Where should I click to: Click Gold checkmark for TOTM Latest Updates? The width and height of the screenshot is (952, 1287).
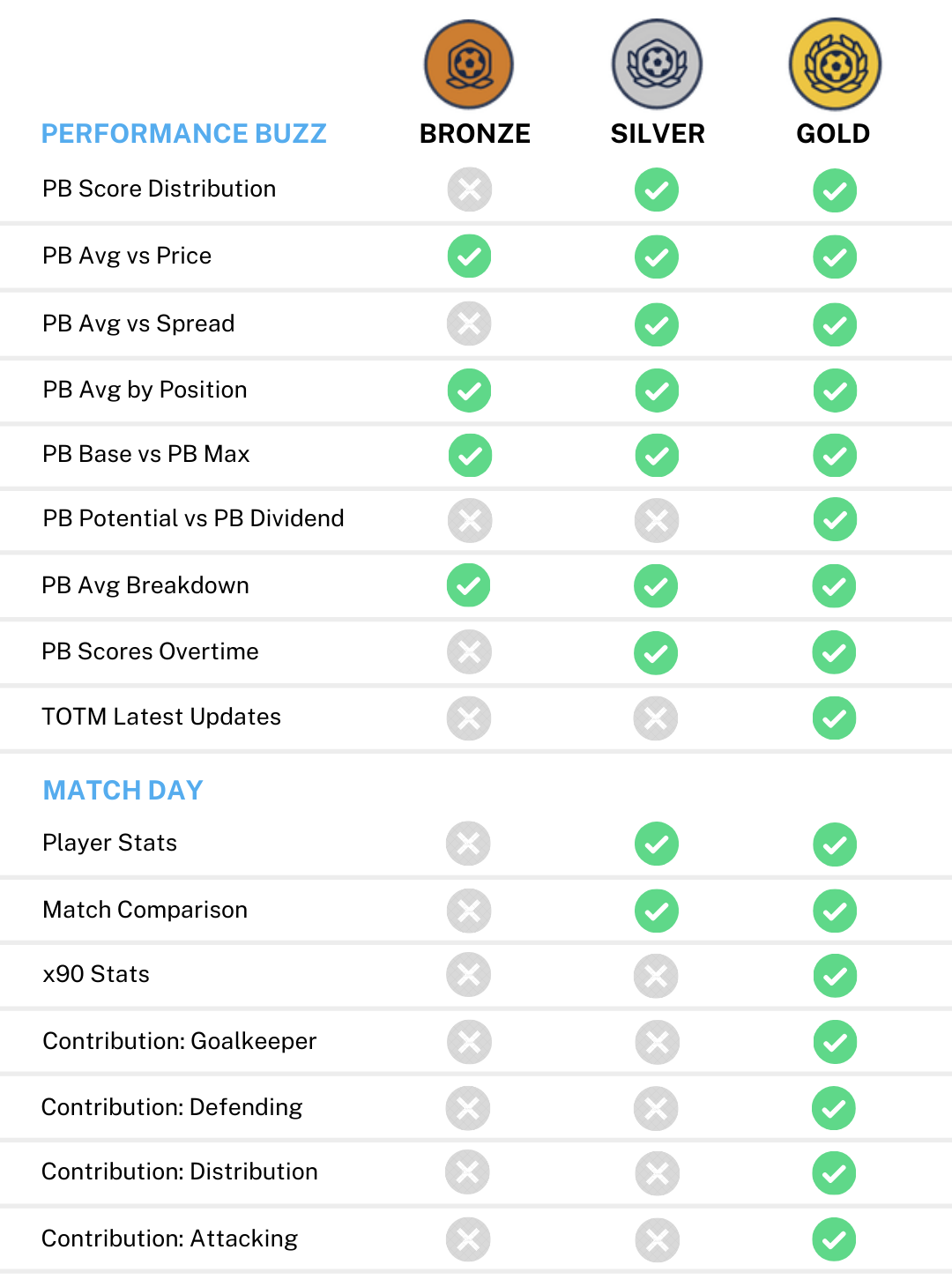click(835, 718)
